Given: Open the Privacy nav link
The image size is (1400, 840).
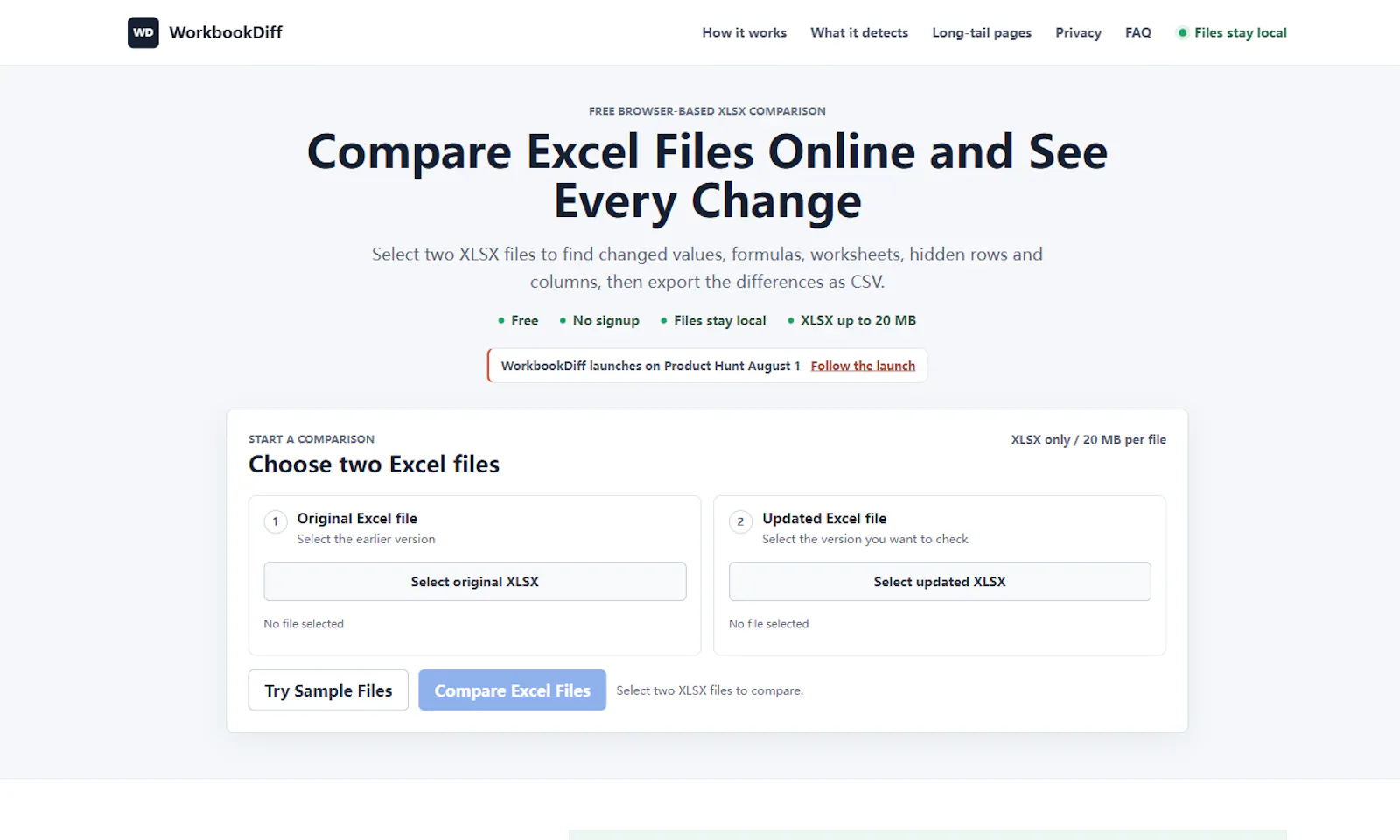Looking at the screenshot, I should click(1078, 32).
